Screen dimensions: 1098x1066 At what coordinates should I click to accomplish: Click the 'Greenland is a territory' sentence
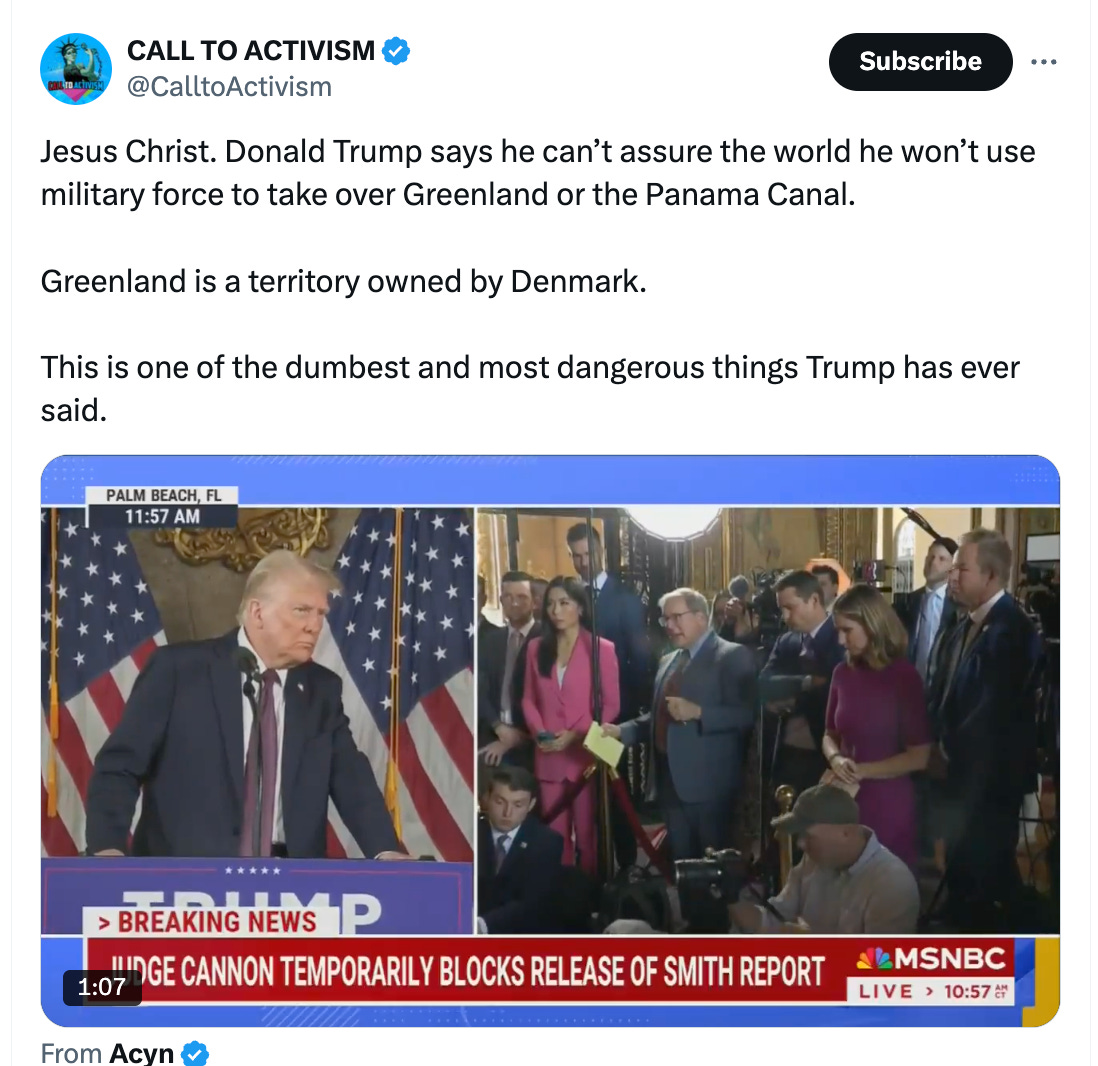point(343,282)
